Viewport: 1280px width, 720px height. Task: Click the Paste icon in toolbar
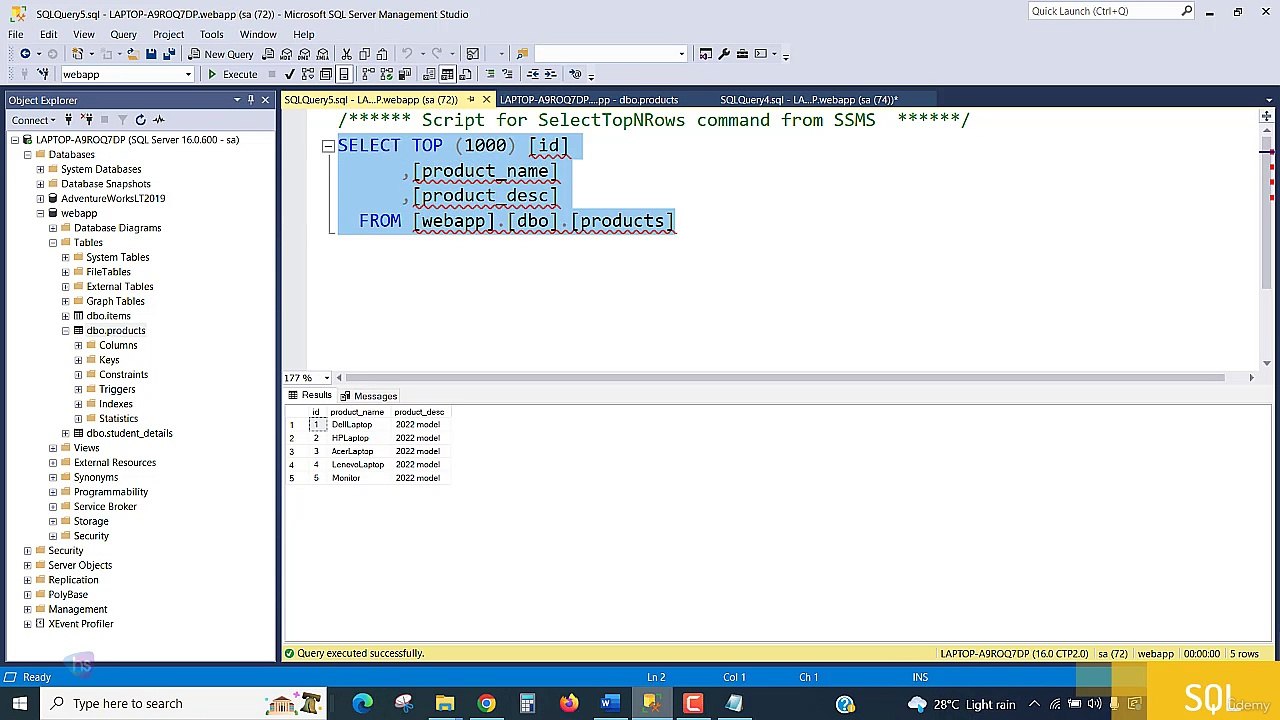[382, 54]
